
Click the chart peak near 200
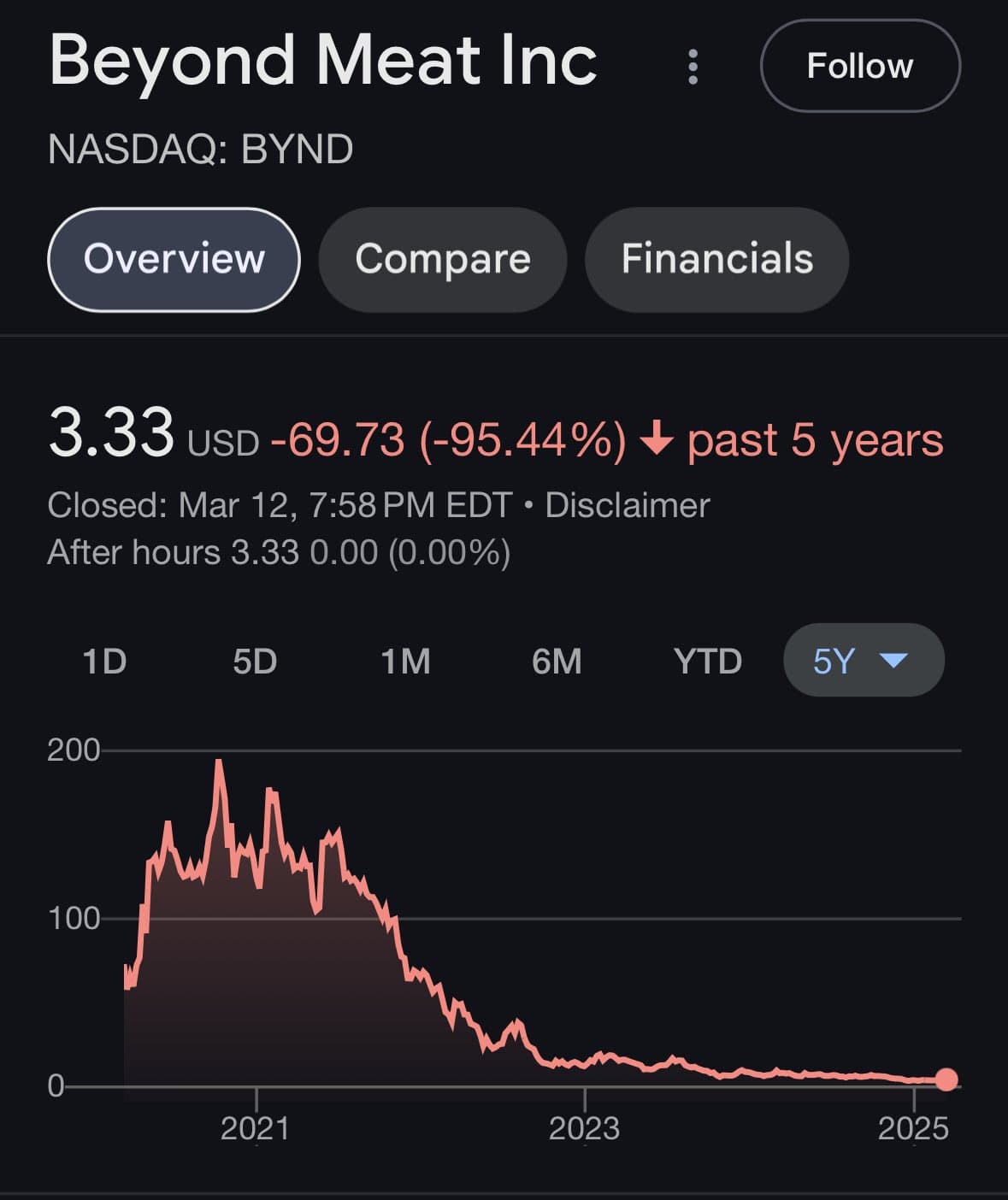(219, 761)
